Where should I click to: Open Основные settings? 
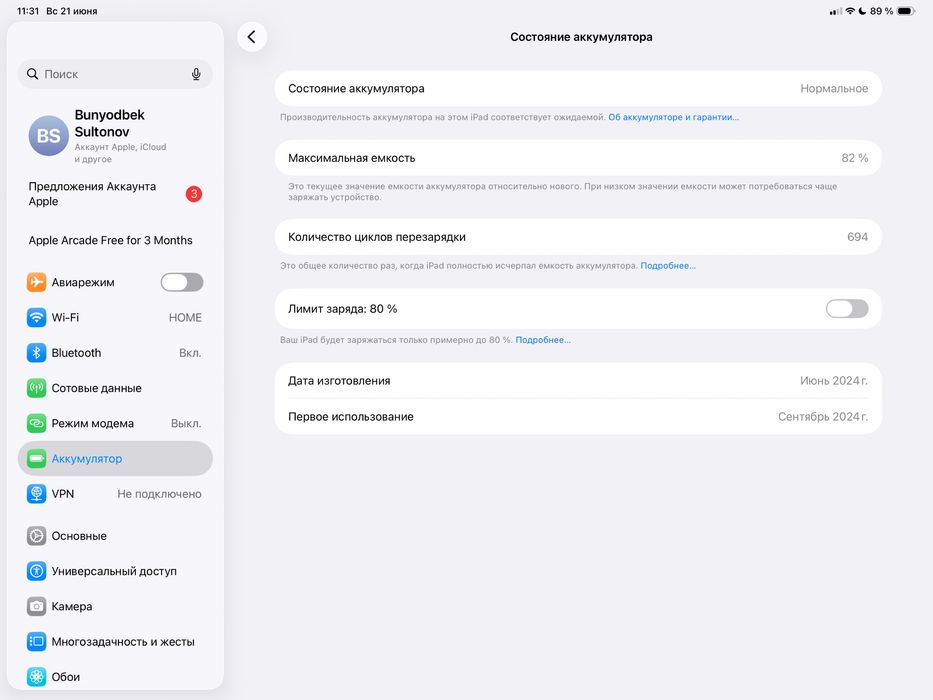[x=115, y=536]
